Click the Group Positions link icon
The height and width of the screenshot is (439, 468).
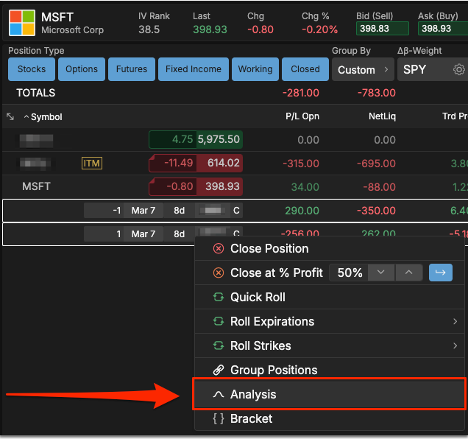click(x=218, y=370)
